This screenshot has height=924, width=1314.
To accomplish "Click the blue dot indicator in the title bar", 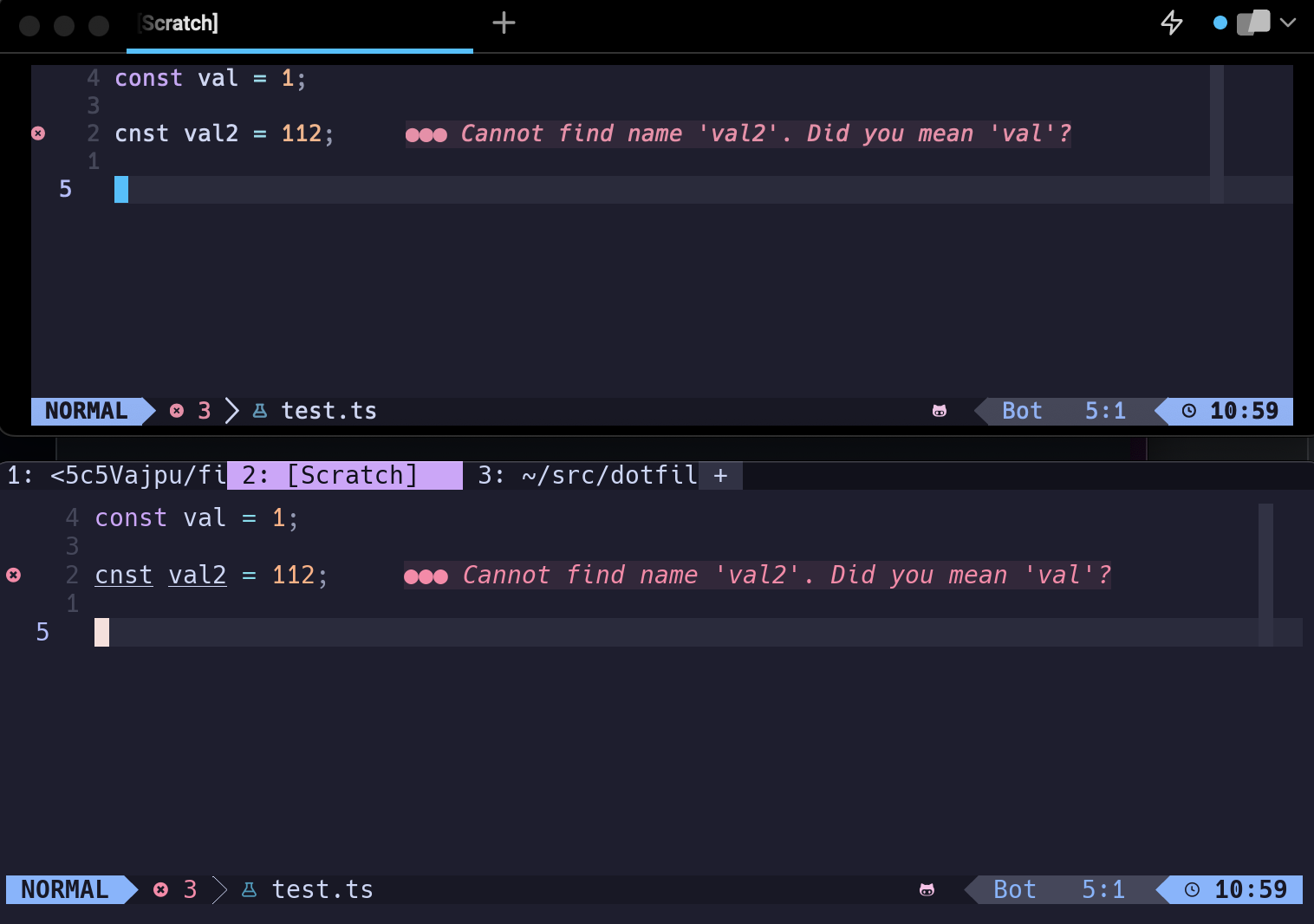I will point(1220,23).
